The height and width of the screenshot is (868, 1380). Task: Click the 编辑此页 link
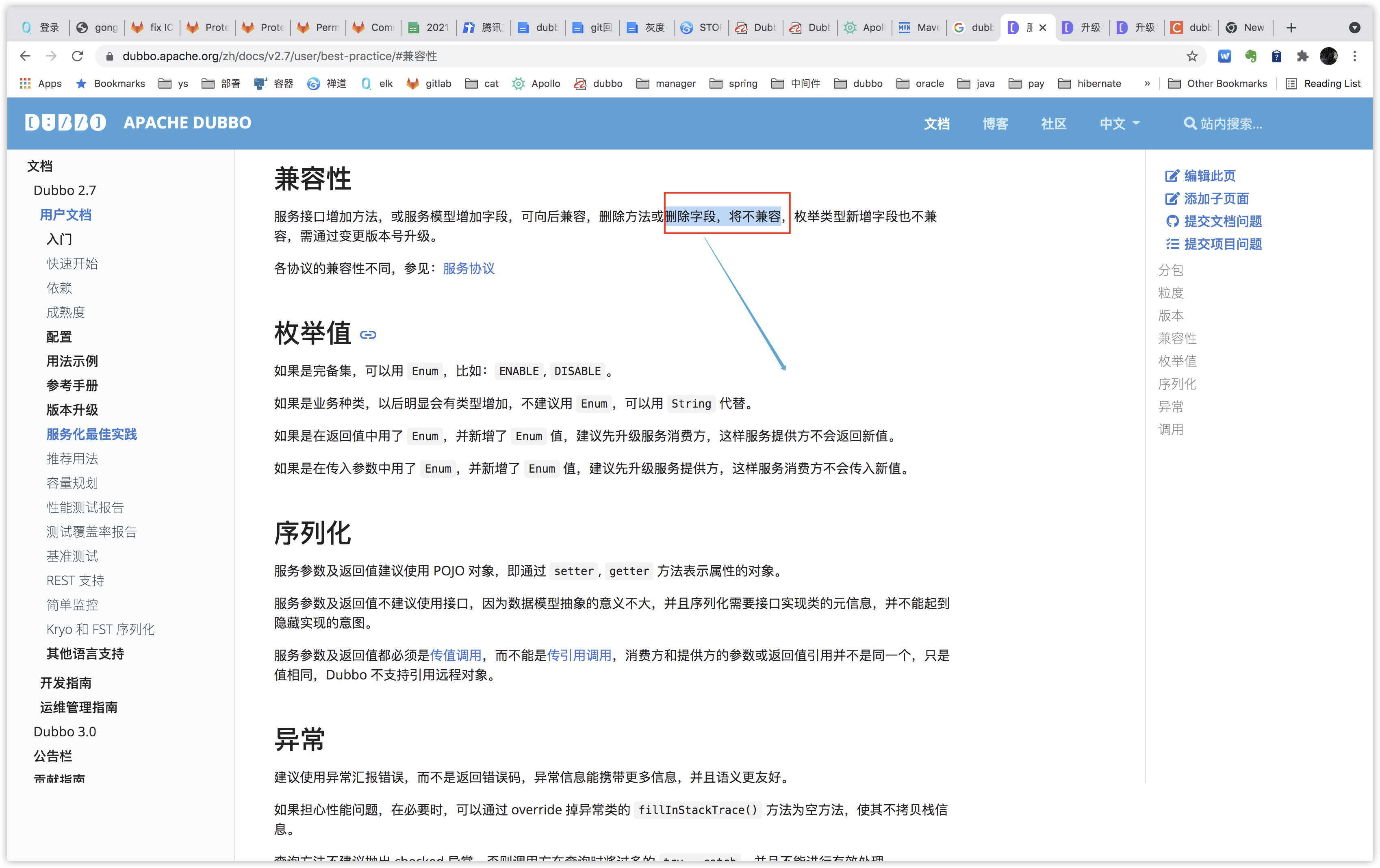pyautogui.click(x=1209, y=176)
